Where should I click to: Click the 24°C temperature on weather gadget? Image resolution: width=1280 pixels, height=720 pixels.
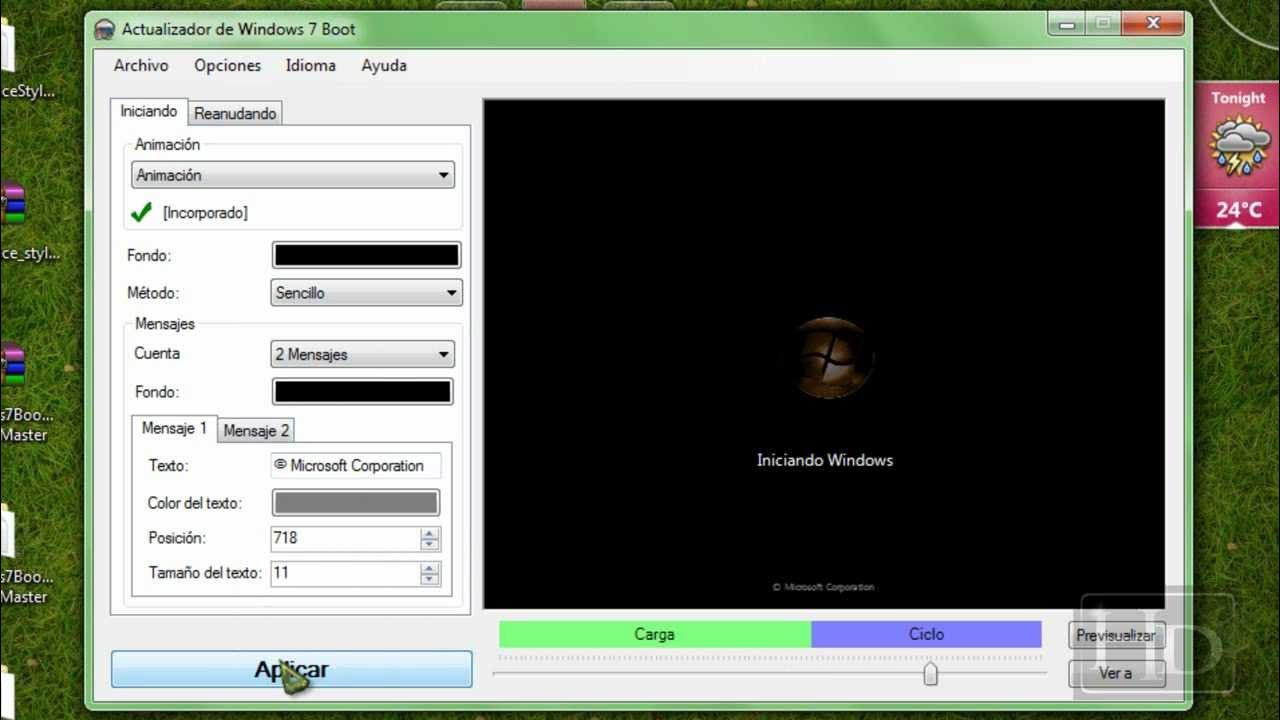click(x=1239, y=210)
